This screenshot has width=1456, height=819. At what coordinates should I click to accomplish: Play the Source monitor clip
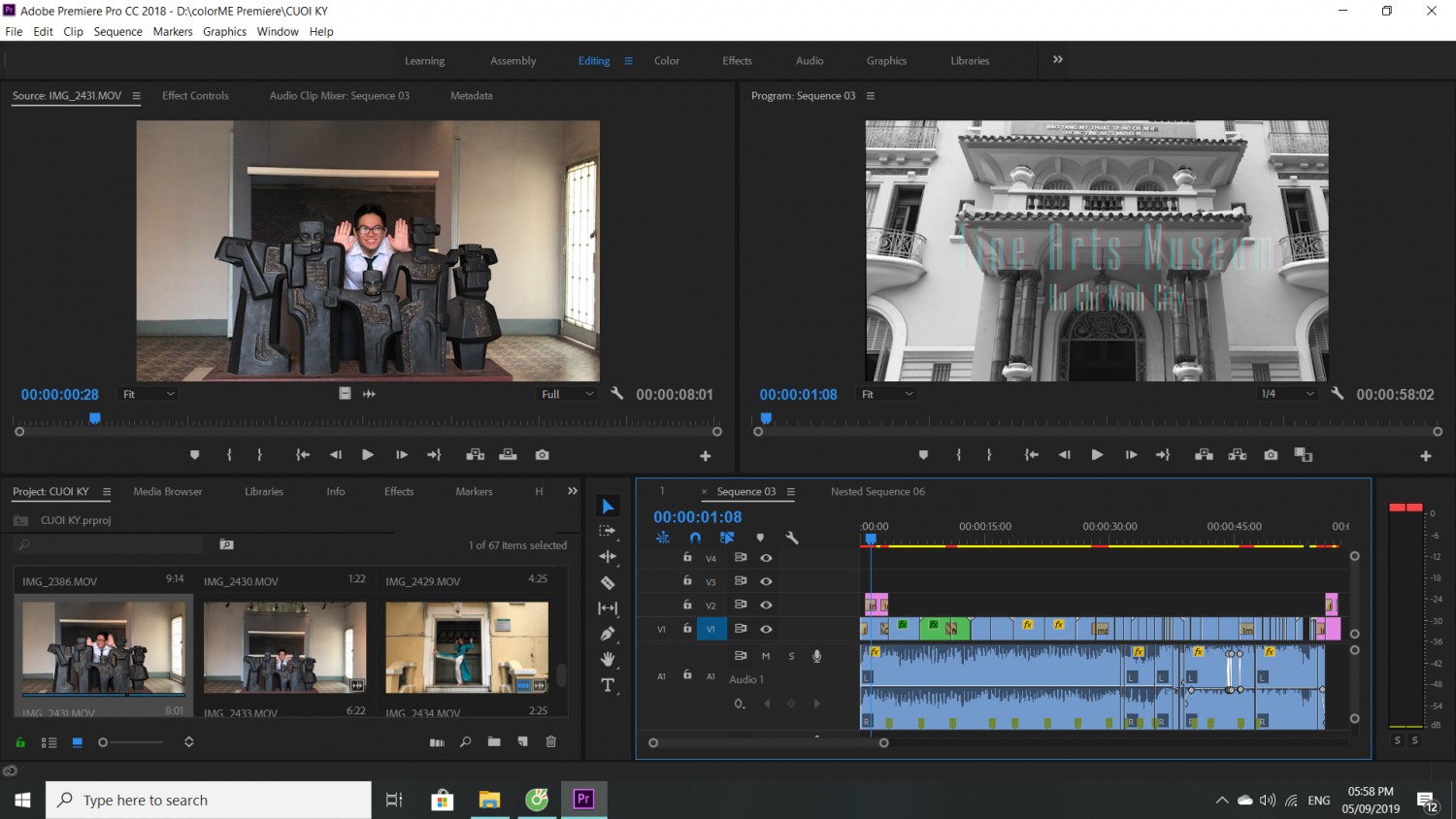click(368, 454)
